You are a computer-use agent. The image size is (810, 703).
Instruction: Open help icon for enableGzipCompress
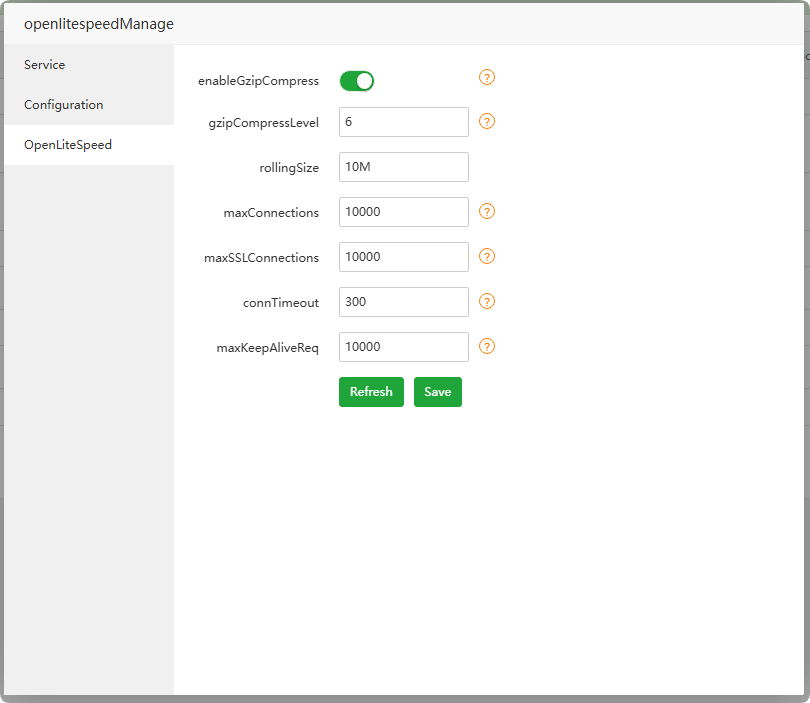click(x=487, y=77)
